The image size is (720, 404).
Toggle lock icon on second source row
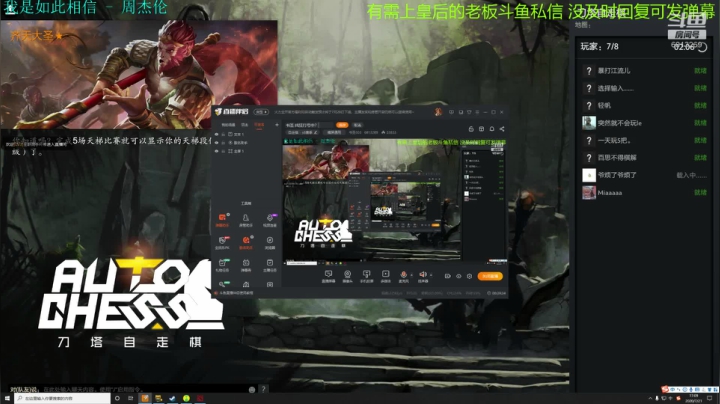tap(223, 143)
